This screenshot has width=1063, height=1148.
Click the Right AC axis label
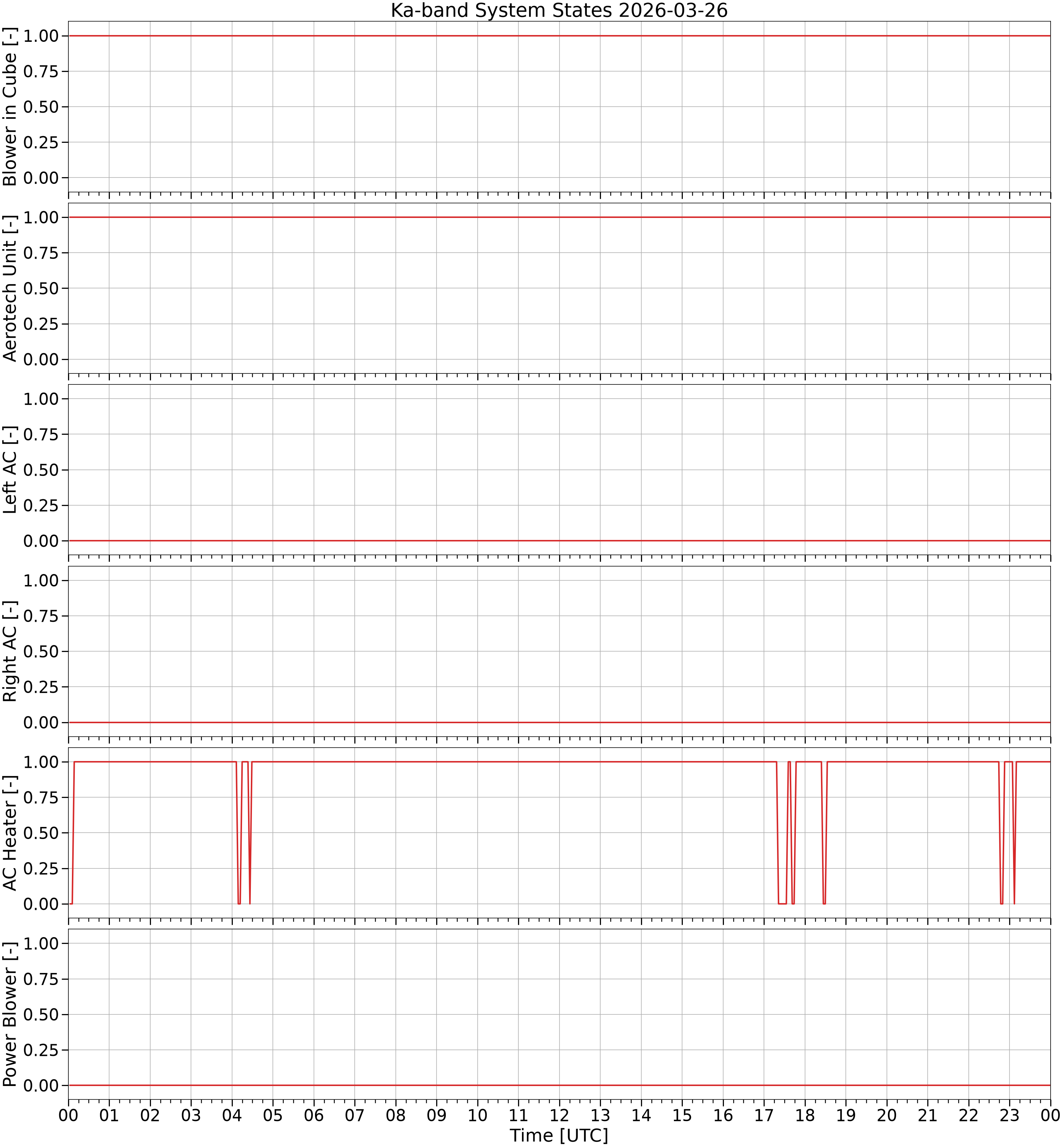(x=10, y=651)
